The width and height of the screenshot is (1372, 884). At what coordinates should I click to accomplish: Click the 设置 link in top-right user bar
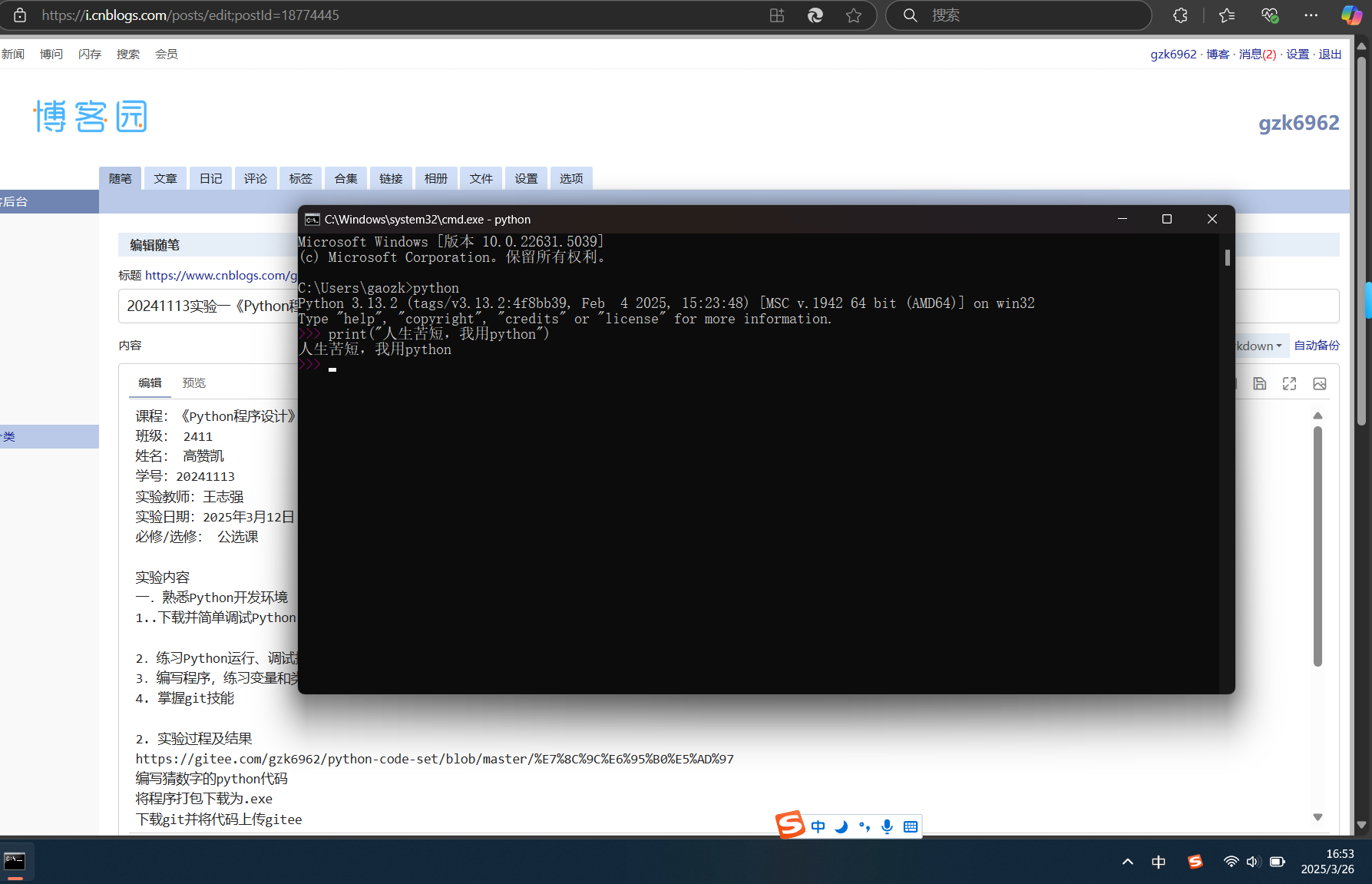[1298, 54]
